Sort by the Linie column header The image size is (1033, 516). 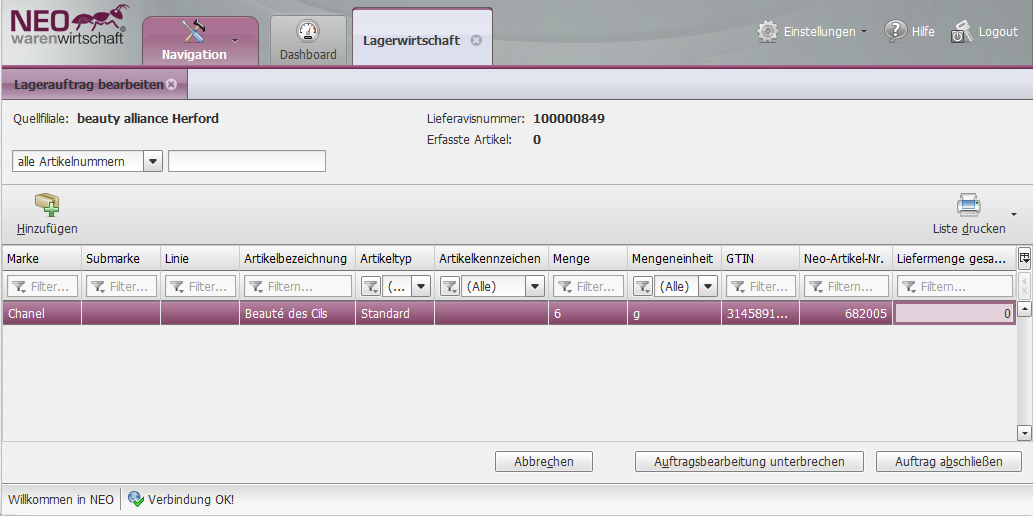point(200,258)
